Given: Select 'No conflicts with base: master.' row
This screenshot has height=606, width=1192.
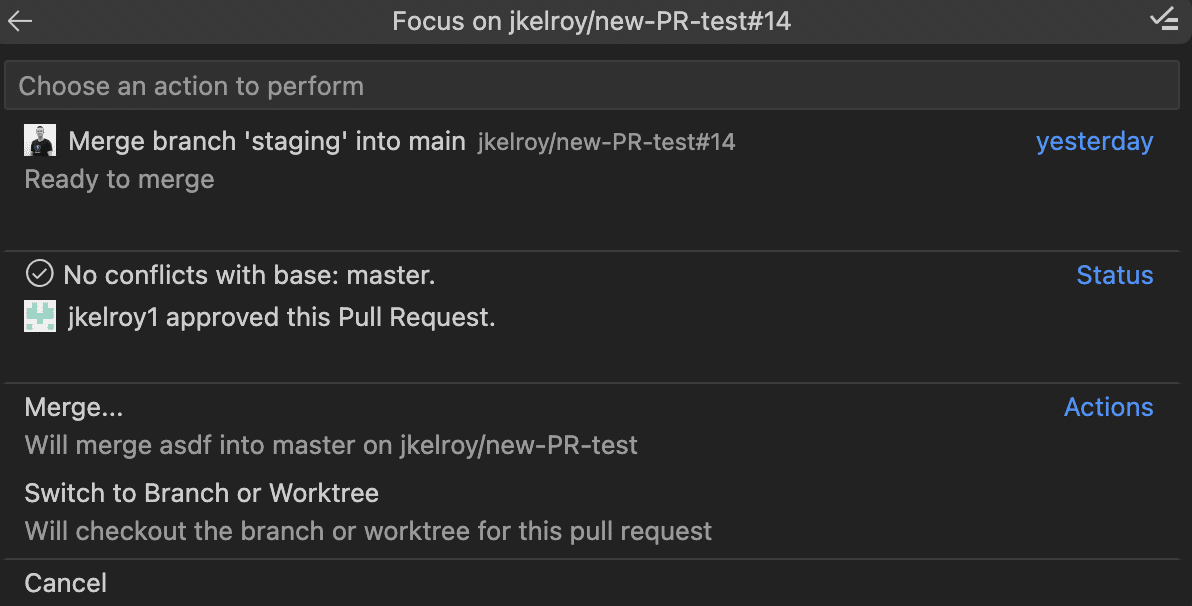Looking at the screenshot, I should (x=249, y=275).
